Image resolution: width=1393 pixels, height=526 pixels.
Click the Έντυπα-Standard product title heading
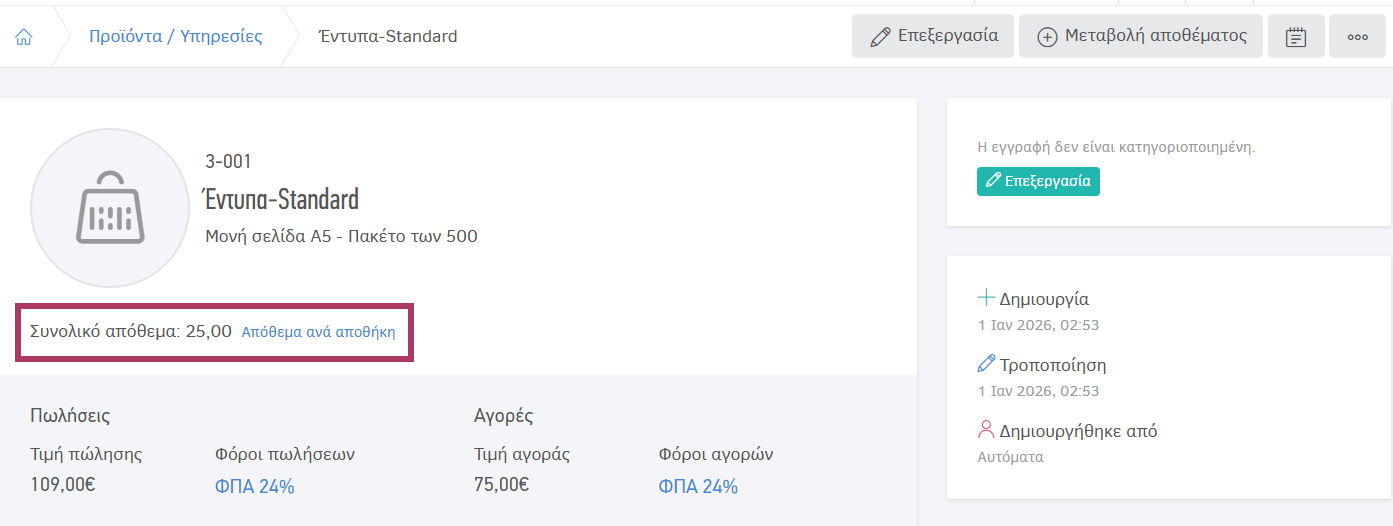tap(281, 199)
